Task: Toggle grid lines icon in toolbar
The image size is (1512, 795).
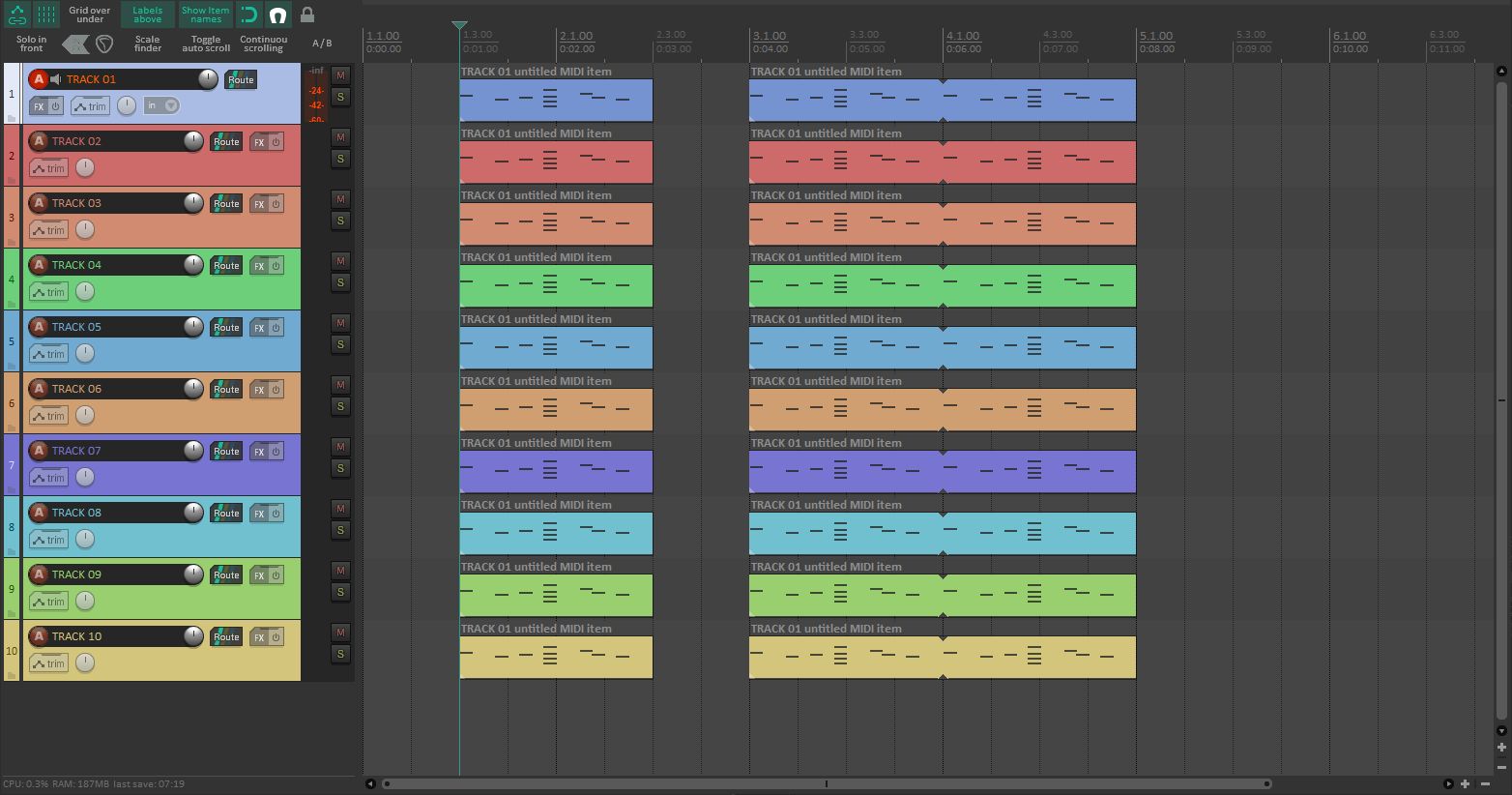Action: point(46,15)
